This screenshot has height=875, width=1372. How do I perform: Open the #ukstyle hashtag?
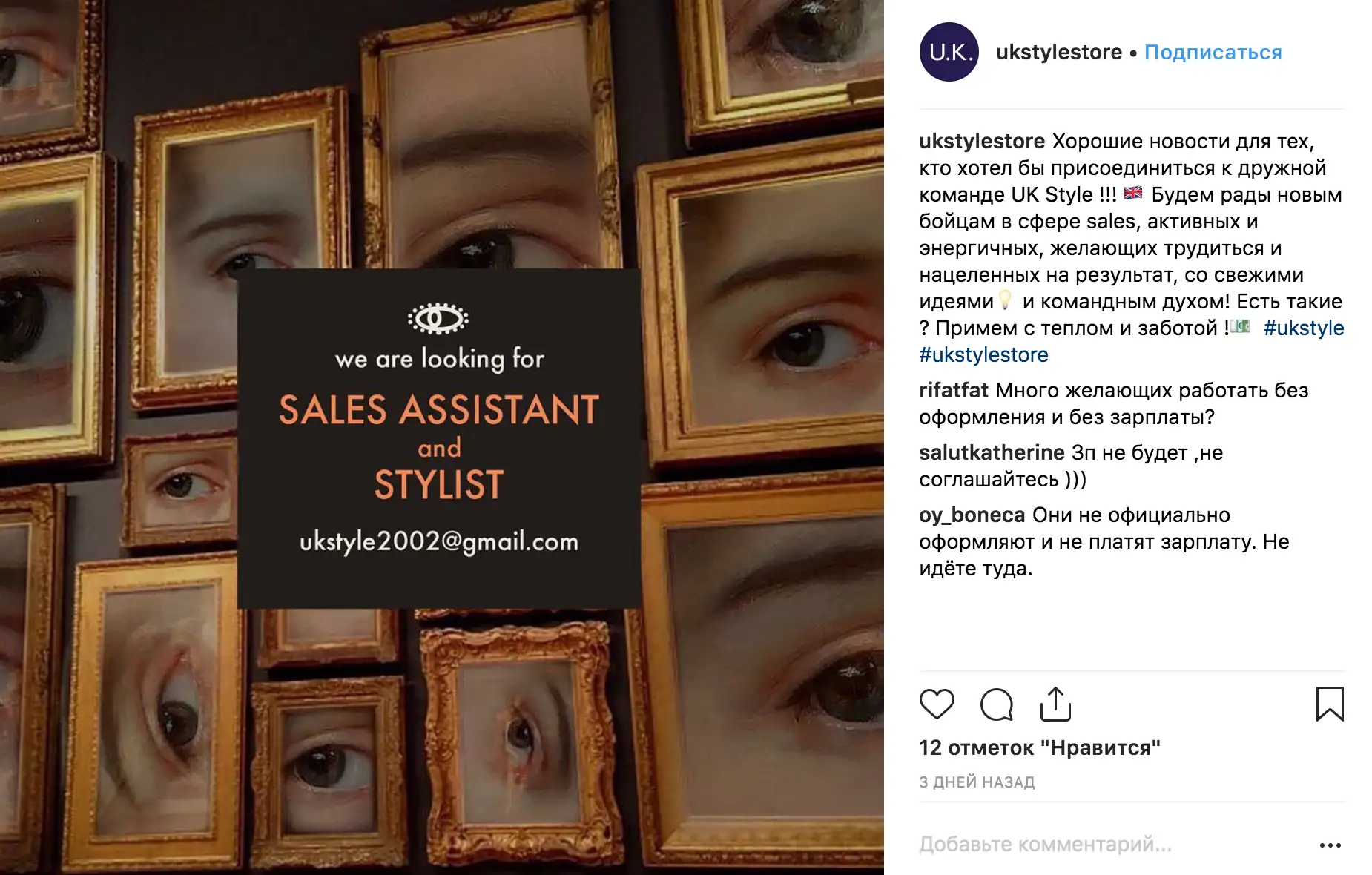pos(1304,328)
